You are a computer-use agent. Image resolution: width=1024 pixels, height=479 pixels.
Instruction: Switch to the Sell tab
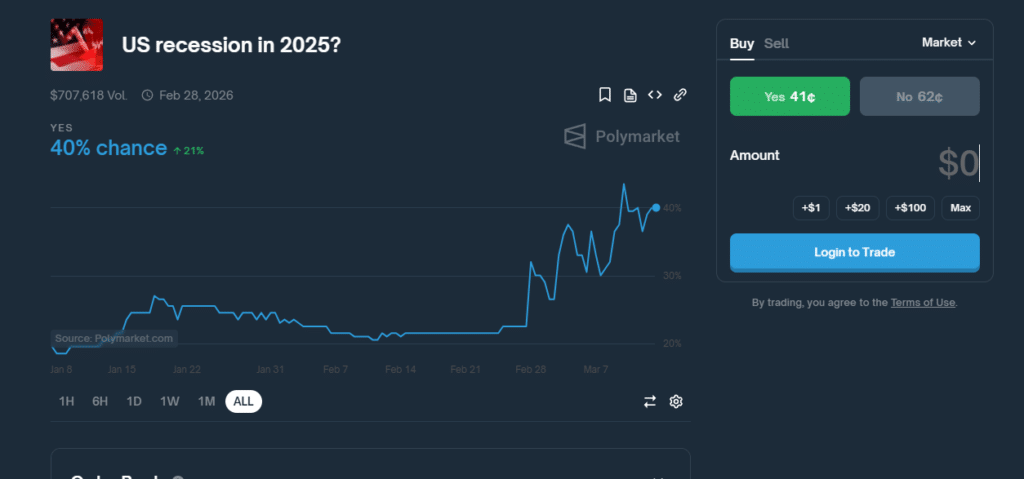tap(776, 43)
